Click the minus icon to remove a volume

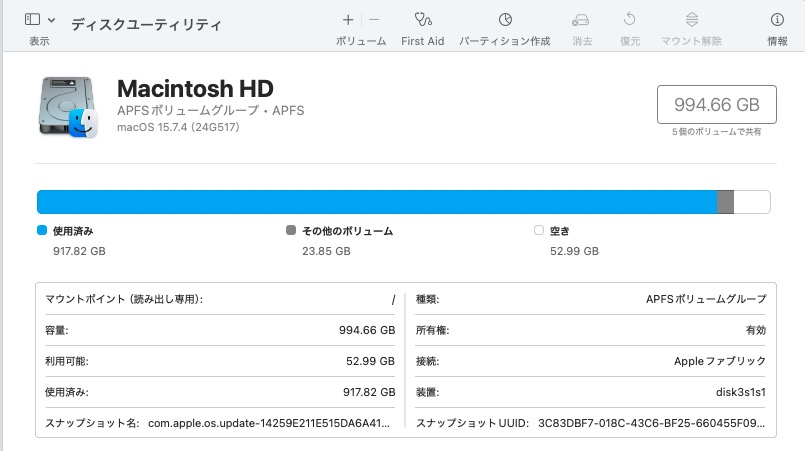coord(374,19)
